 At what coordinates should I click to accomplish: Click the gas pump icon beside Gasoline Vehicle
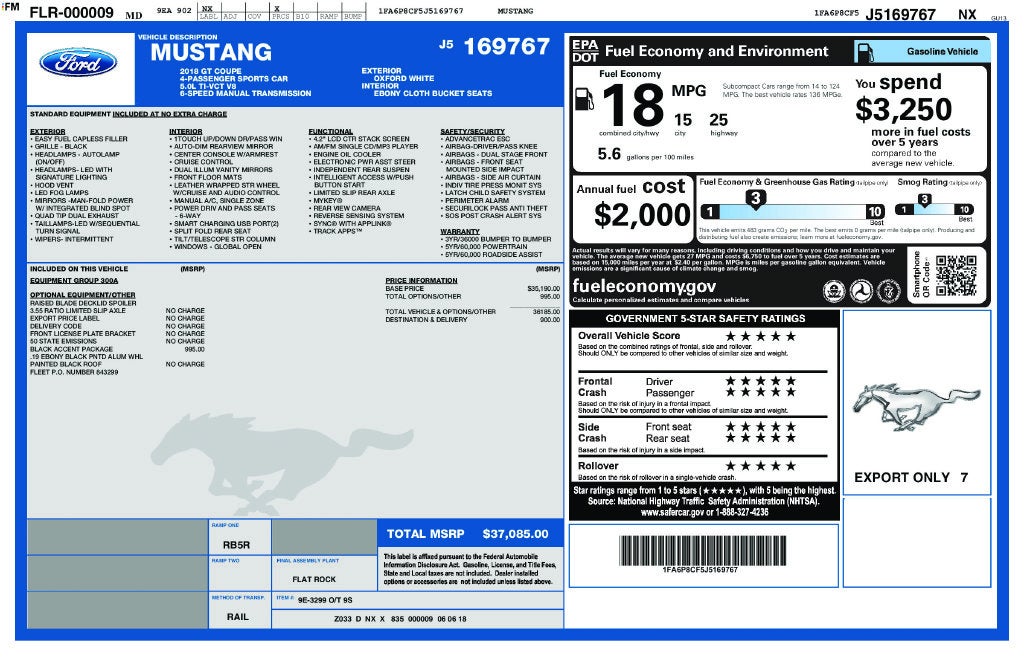865,52
